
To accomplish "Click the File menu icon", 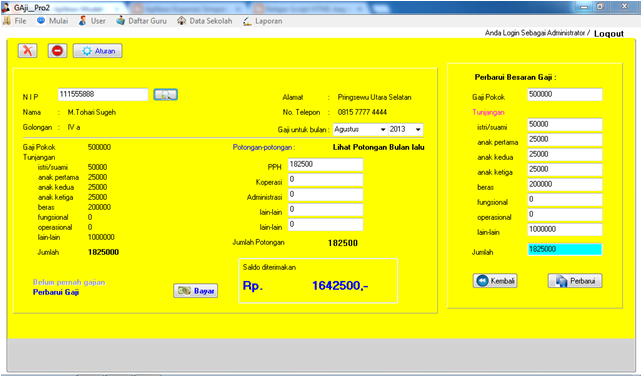I will tap(7, 21).
